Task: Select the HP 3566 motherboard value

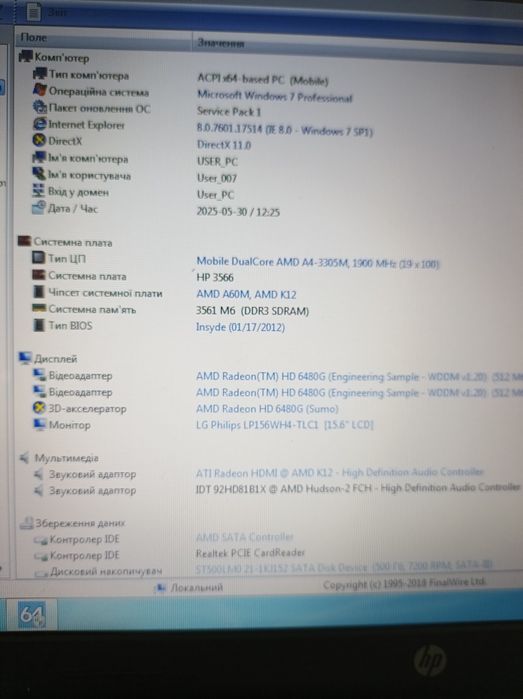Action: [215, 277]
